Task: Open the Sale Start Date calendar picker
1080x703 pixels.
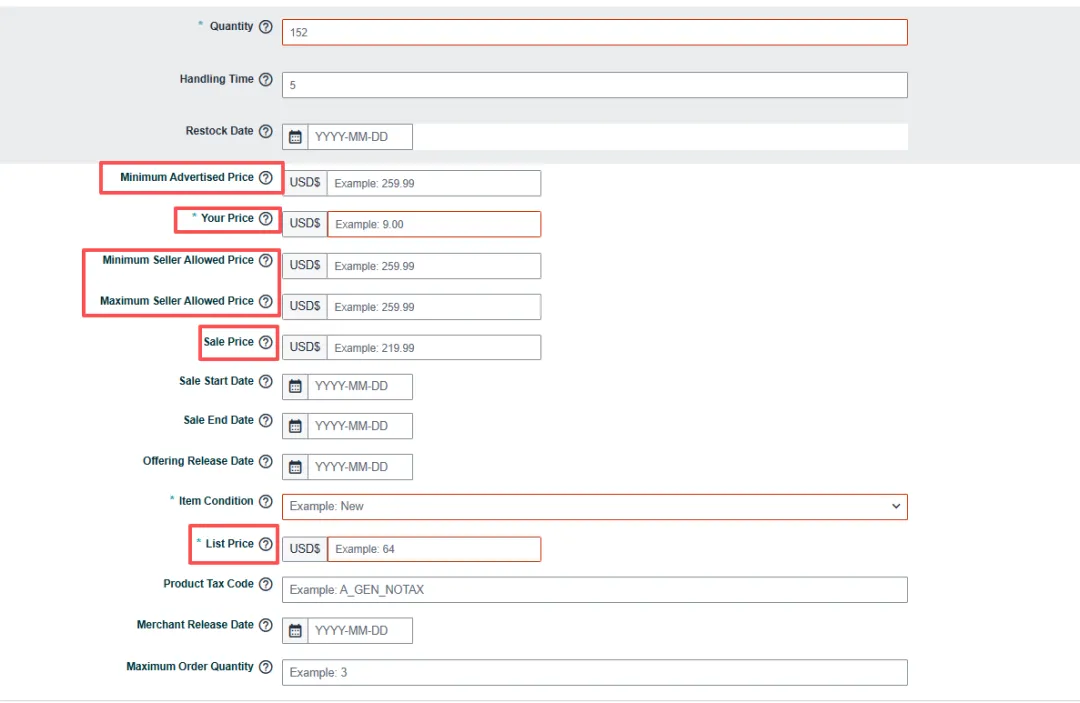Action: tap(295, 386)
